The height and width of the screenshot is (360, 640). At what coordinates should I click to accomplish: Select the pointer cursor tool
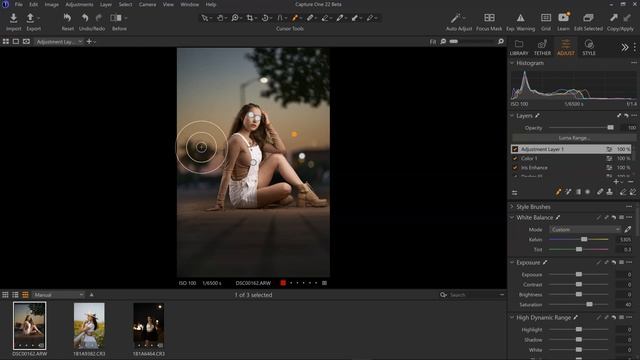pyautogui.click(x=205, y=18)
